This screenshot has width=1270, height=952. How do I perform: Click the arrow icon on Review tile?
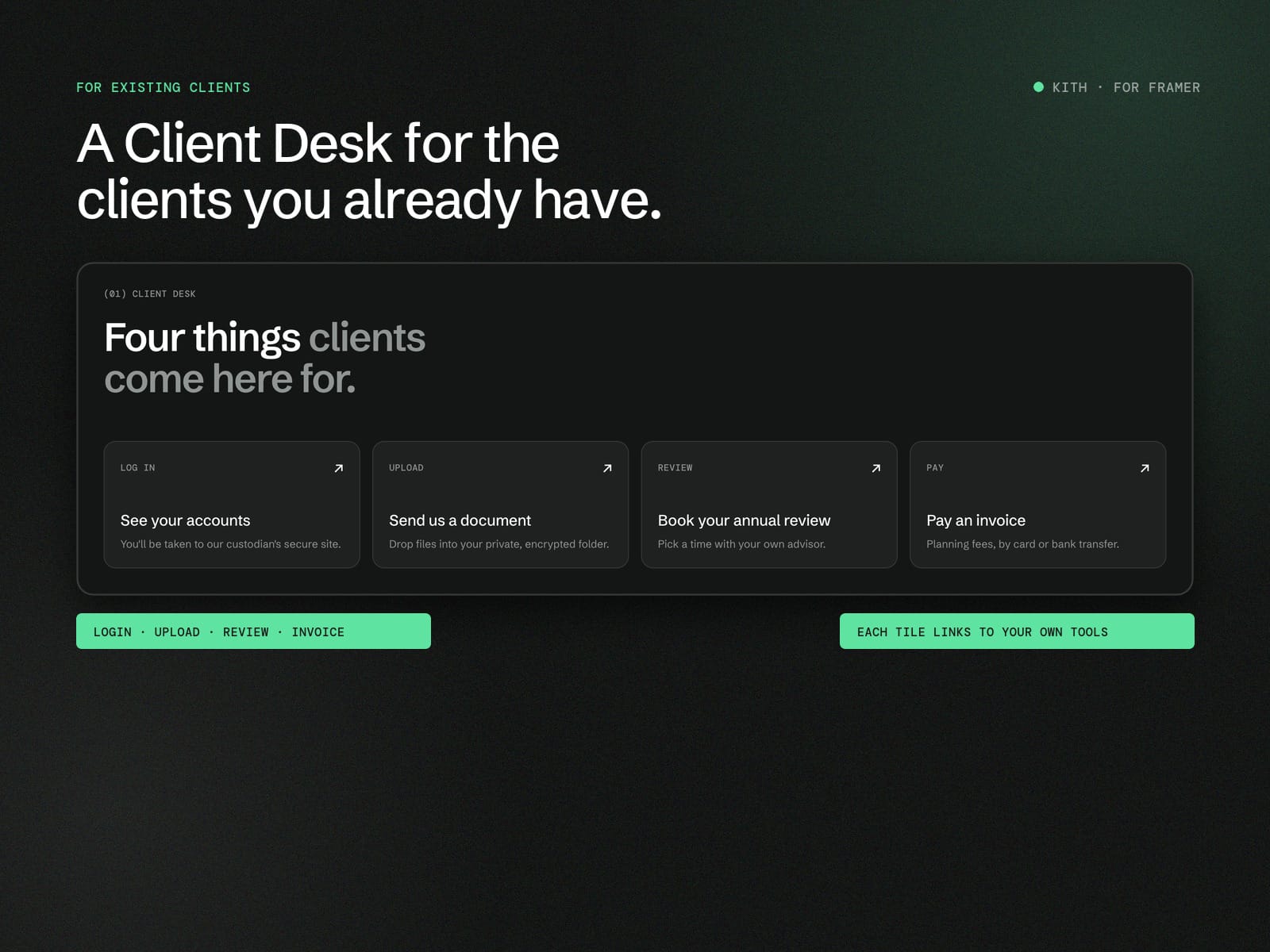click(x=876, y=468)
